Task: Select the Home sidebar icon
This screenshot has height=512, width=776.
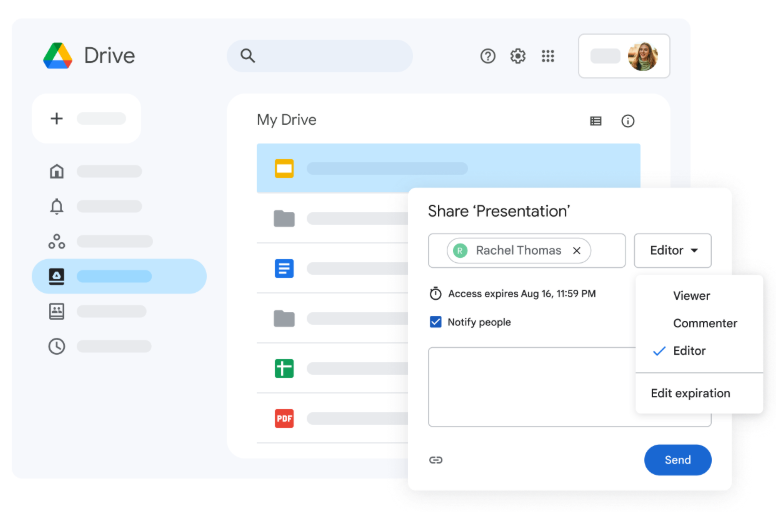Action: point(56,171)
